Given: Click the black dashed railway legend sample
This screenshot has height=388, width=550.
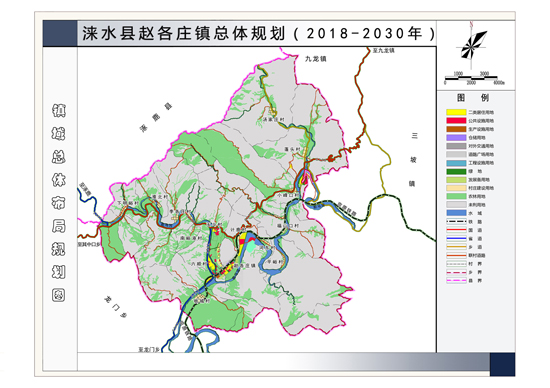Looking at the screenshot, I should 456,222.
